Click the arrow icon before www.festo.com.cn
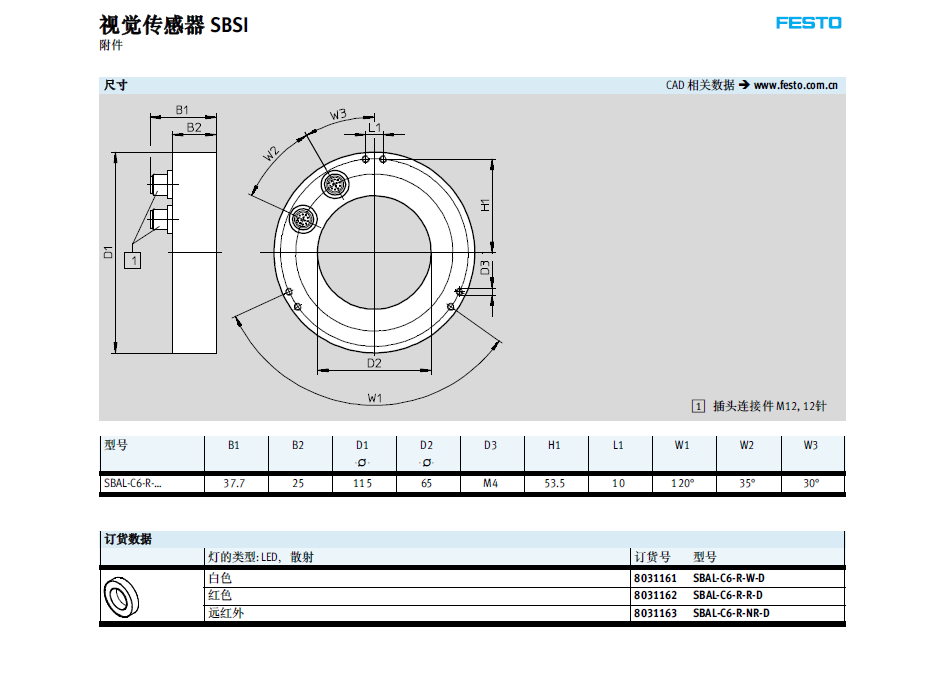The image size is (934, 674). point(744,85)
